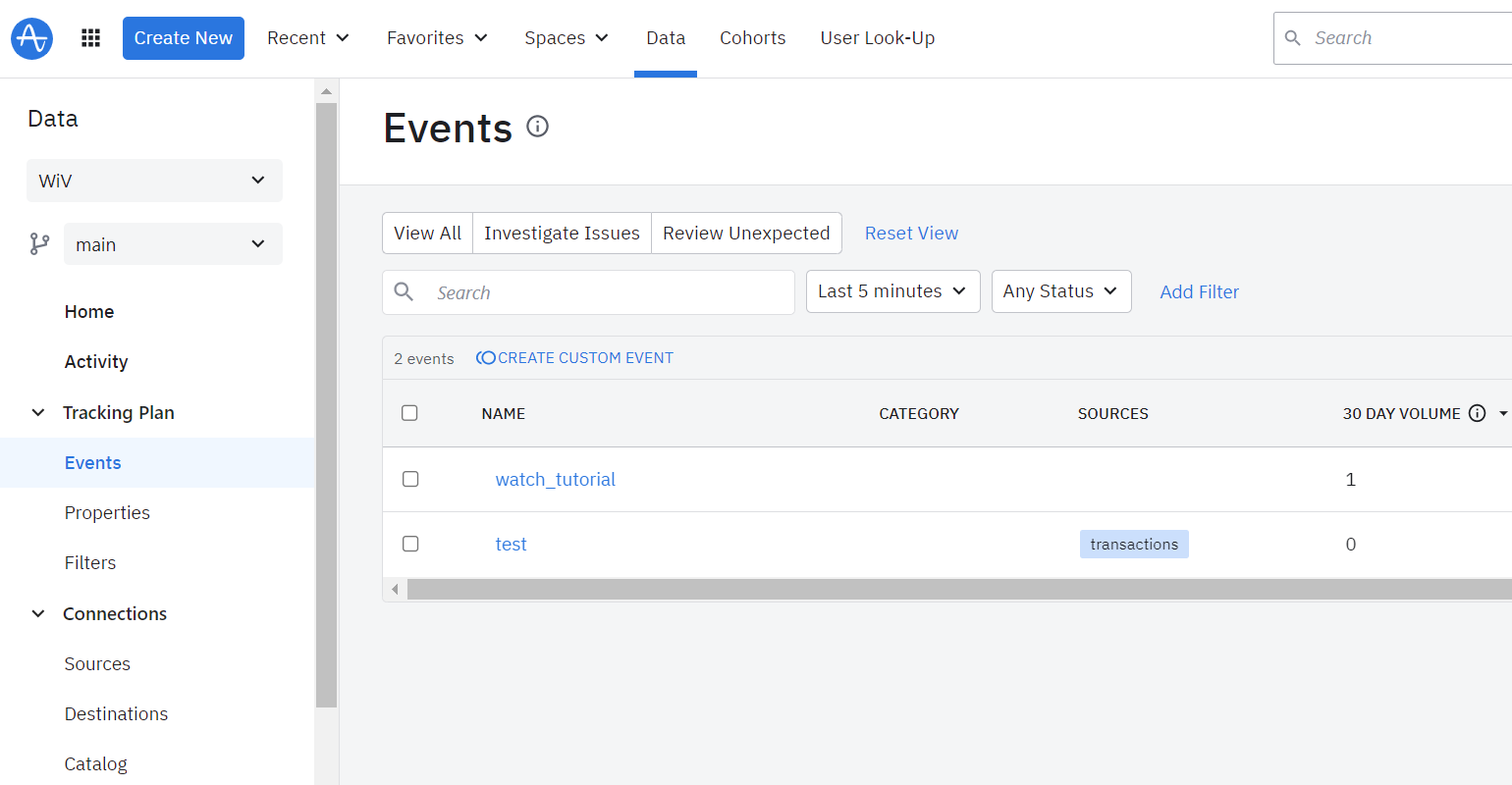Image resolution: width=1512 pixels, height=785 pixels.
Task: Select the View All tab
Action: coord(427,234)
